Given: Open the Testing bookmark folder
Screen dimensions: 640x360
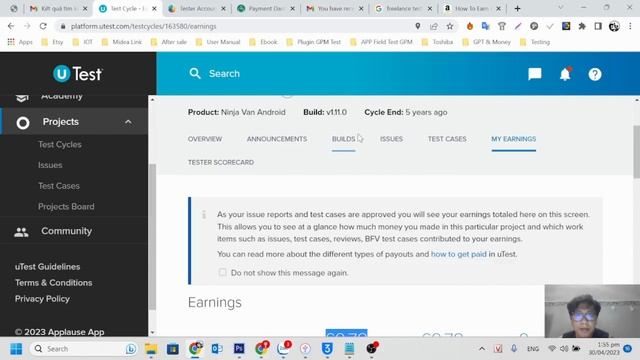Looking at the screenshot, I should 535,42.
